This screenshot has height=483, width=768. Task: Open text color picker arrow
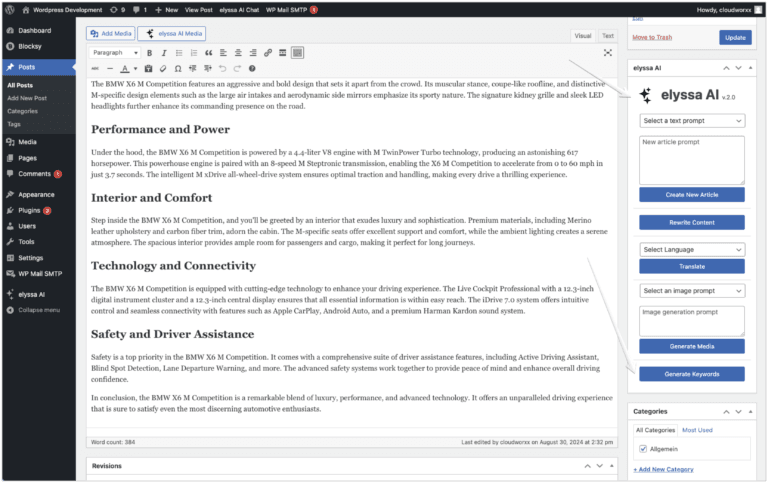pyautogui.click(x=135, y=69)
